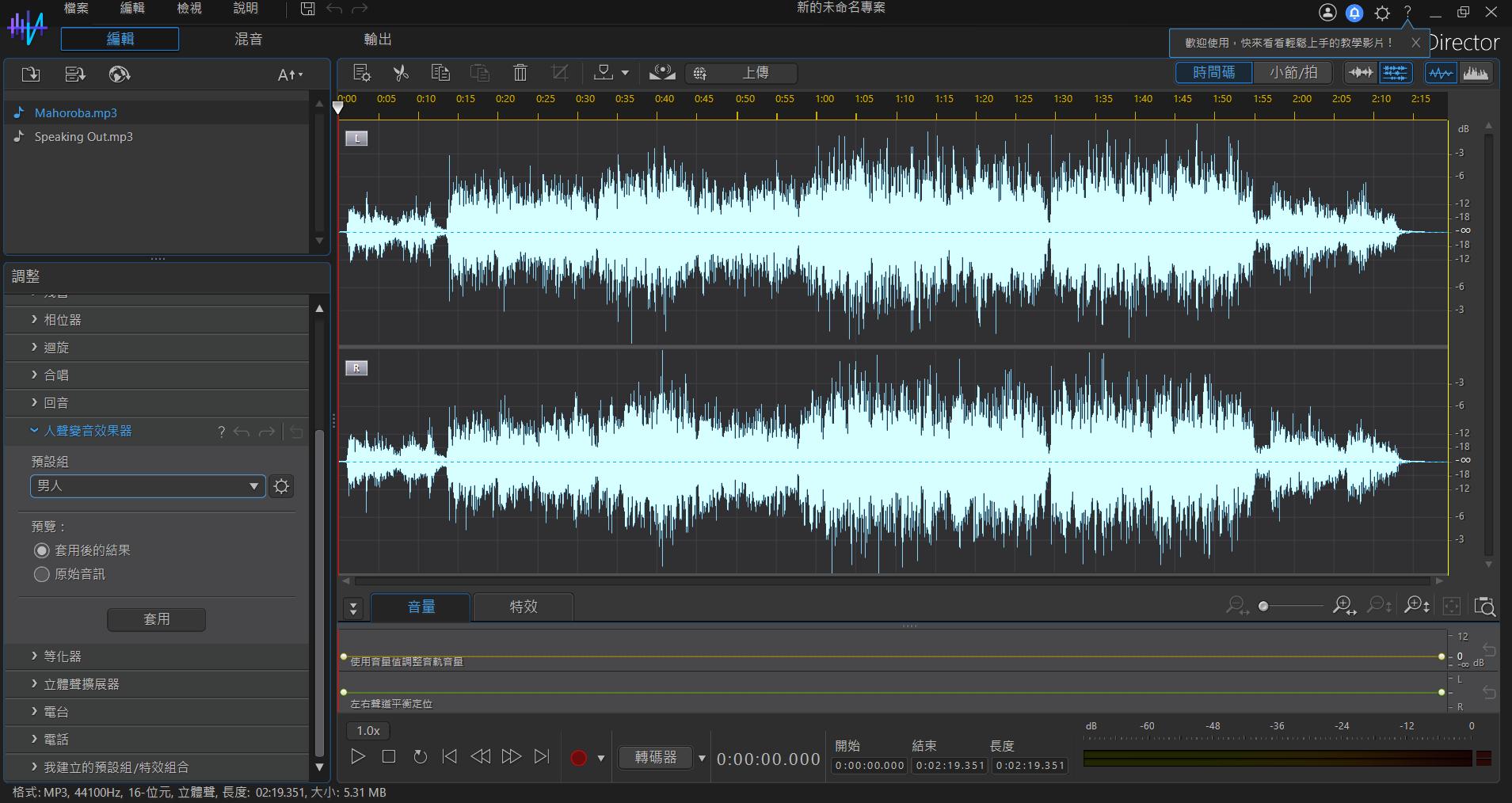
Task: Select Speaking Out.mp3 in the file list
Action: click(82, 136)
